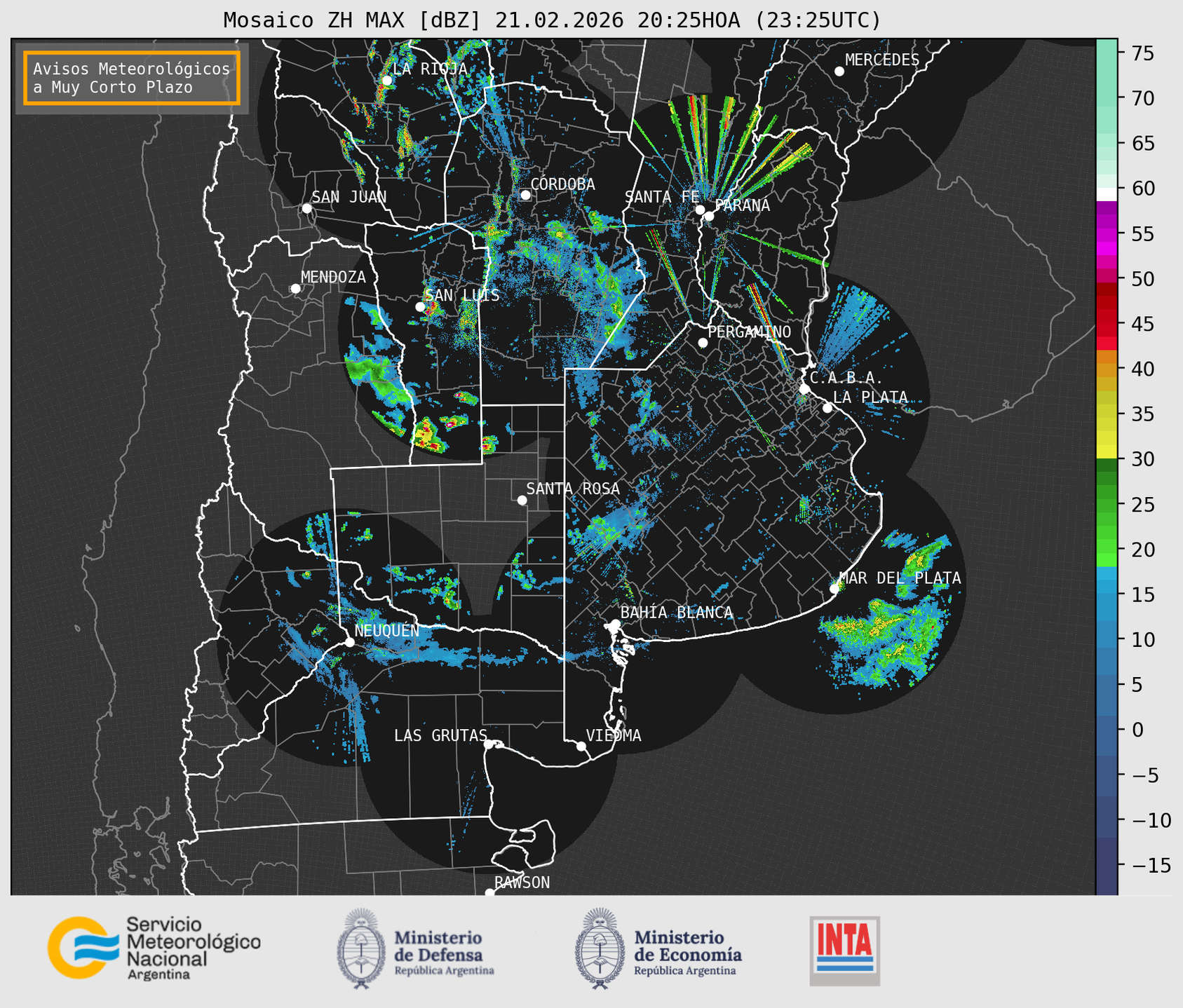
Task: Click the mint 75 dBZ color band
Action: [1107, 53]
